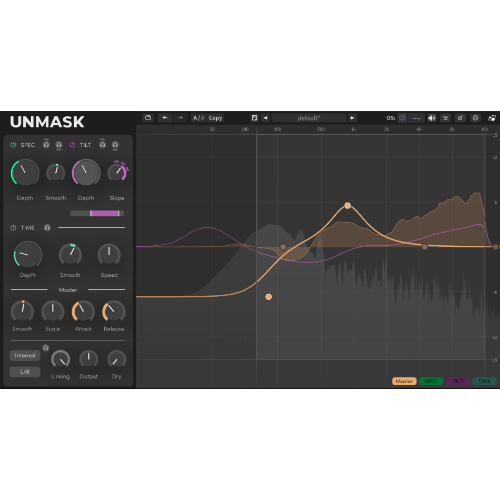
Task: Click the toolbar icon right of speaker
Action: coord(445,118)
